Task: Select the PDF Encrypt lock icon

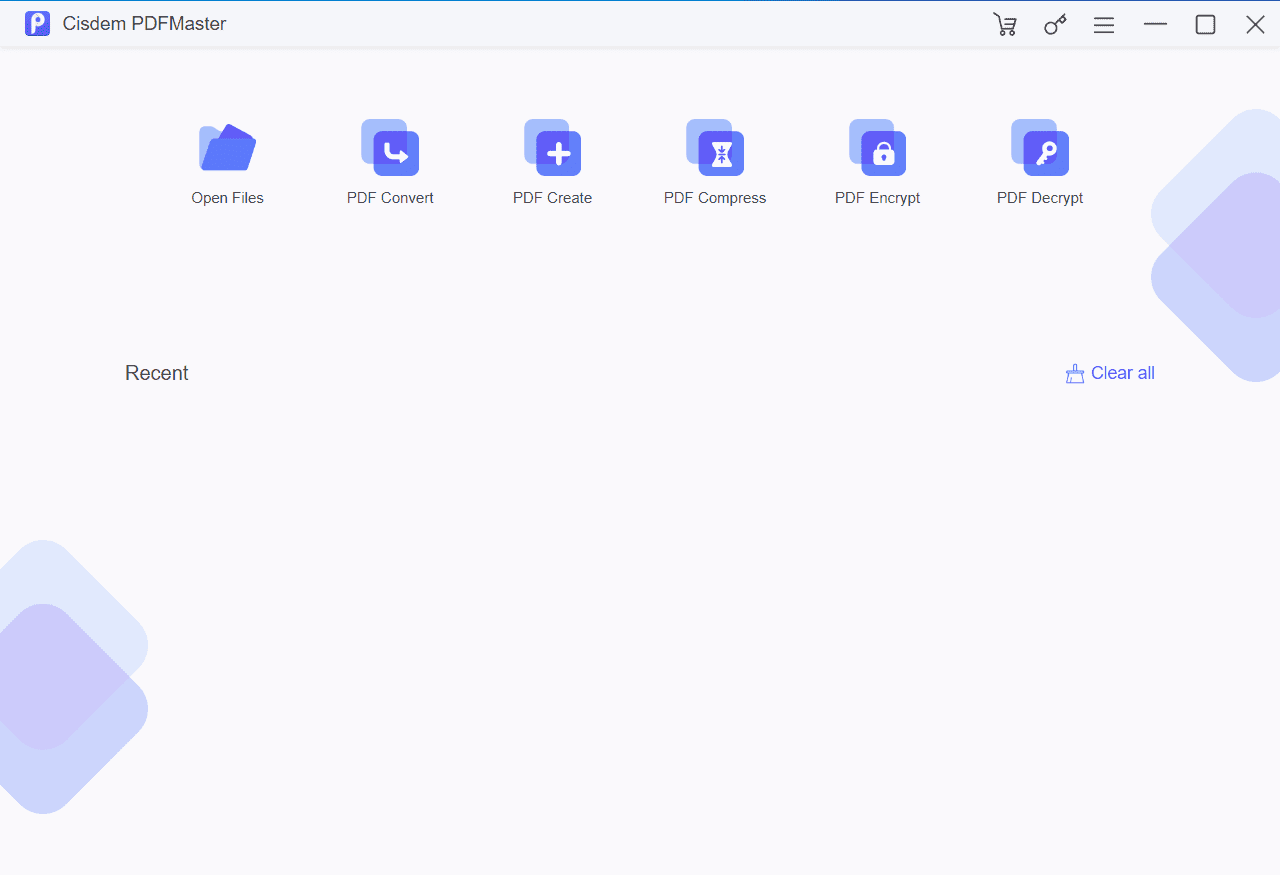Action: (877, 147)
